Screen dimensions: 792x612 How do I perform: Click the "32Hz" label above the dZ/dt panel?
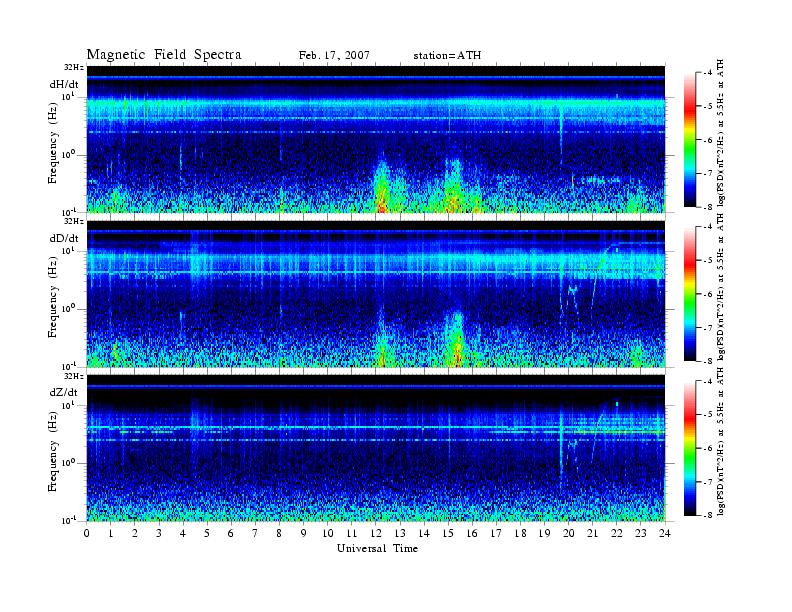pyautogui.click(x=74, y=376)
